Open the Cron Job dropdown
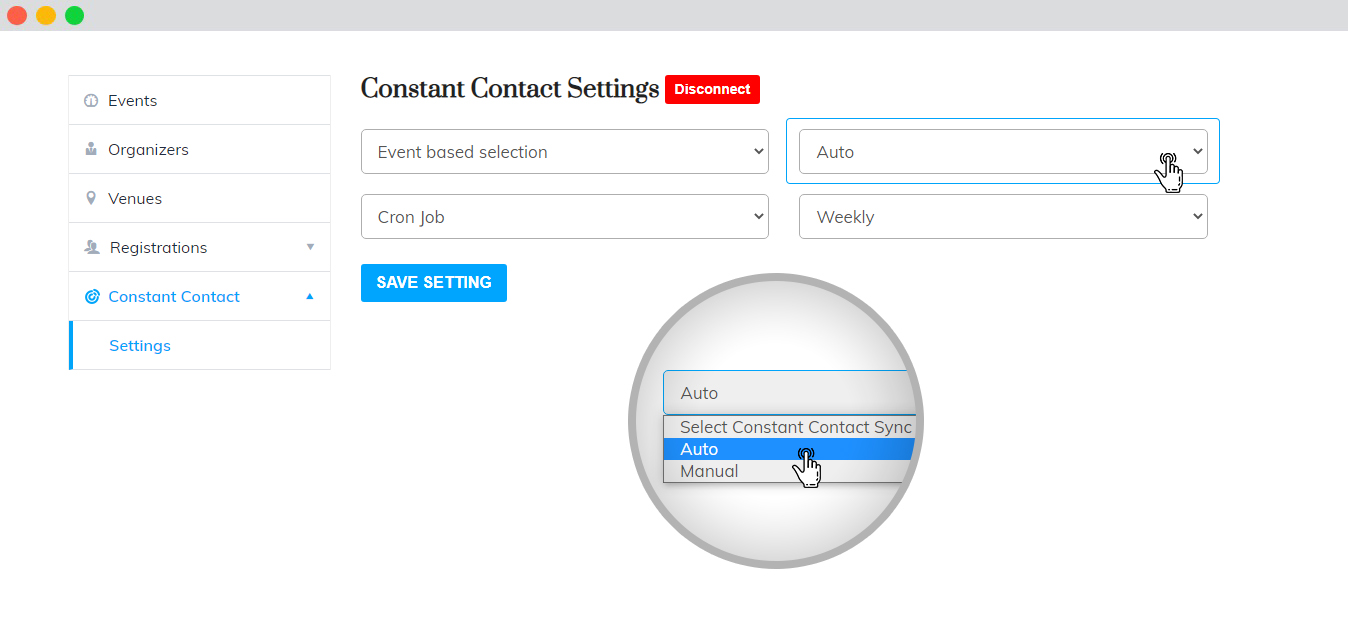Image resolution: width=1348 pixels, height=635 pixels. coord(565,217)
